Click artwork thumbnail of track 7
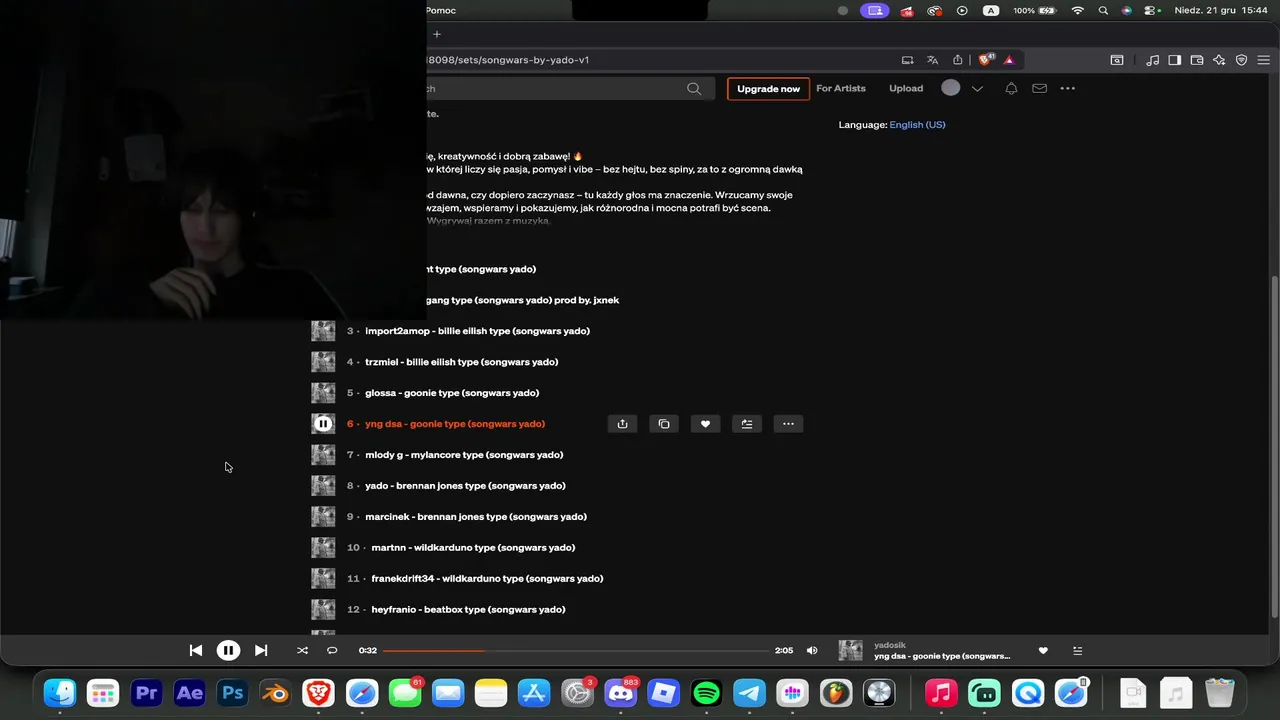The width and height of the screenshot is (1280, 720). click(x=323, y=455)
